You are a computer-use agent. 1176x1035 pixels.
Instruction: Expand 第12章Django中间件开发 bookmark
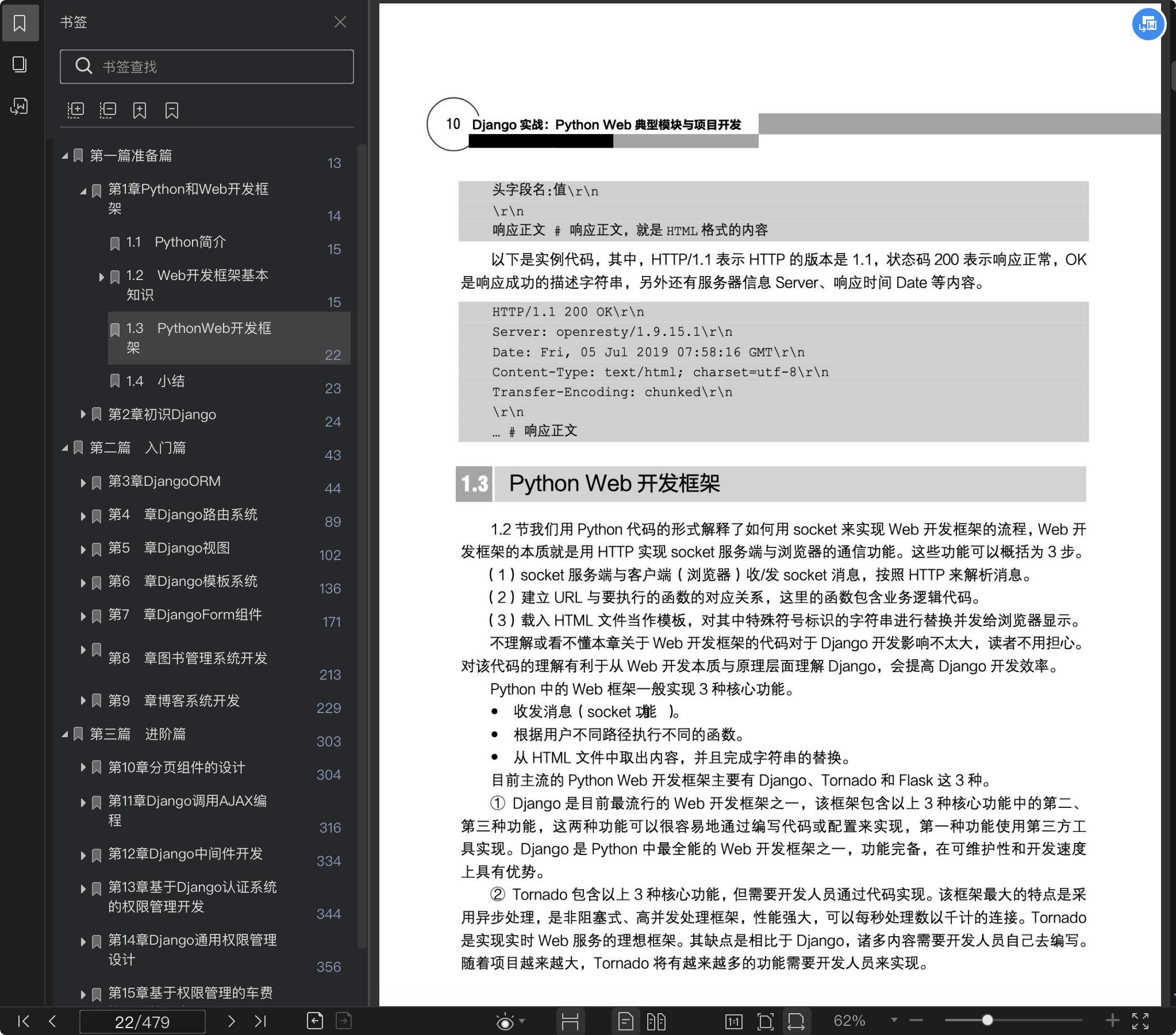point(83,856)
